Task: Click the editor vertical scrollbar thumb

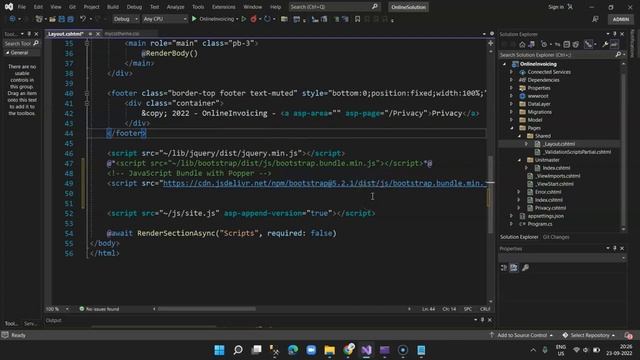Action: click(491, 194)
